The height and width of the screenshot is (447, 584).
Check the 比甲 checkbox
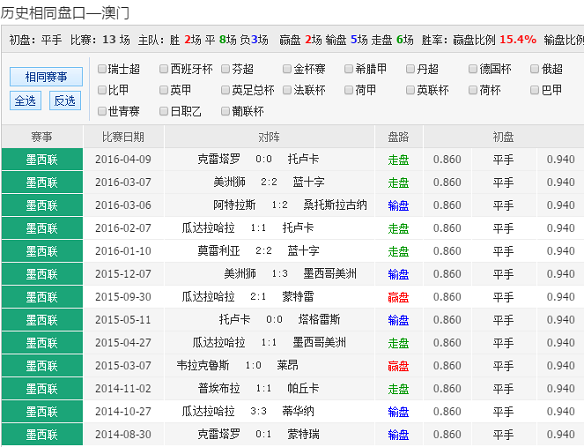pyautogui.click(x=102, y=90)
